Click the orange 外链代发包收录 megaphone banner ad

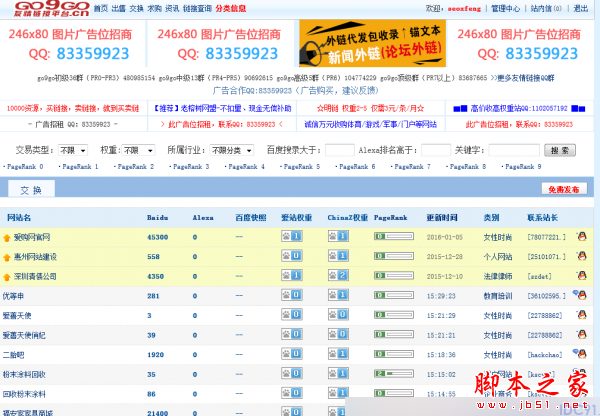coord(373,43)
